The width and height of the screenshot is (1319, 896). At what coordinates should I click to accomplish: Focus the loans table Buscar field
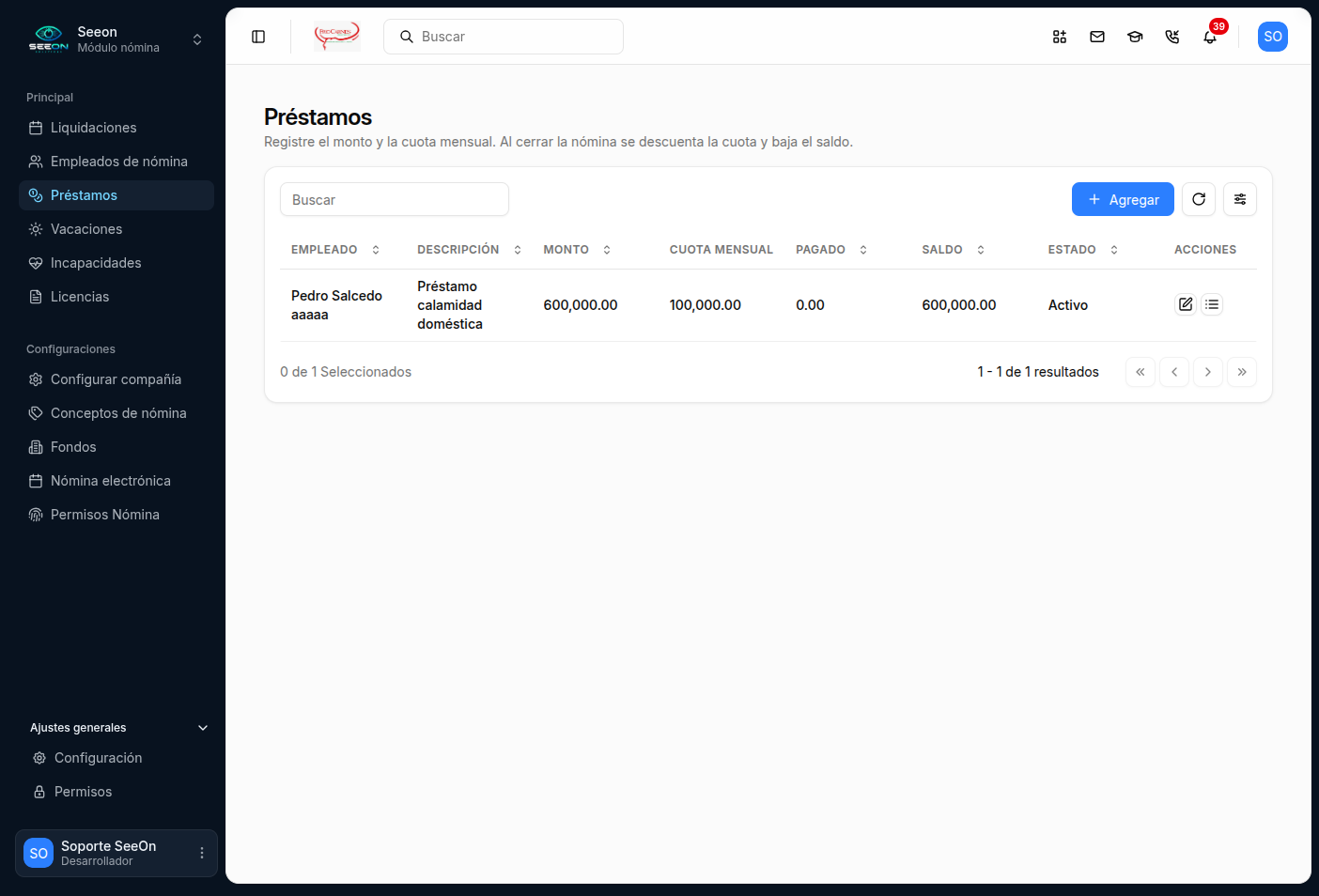point(395,199)
